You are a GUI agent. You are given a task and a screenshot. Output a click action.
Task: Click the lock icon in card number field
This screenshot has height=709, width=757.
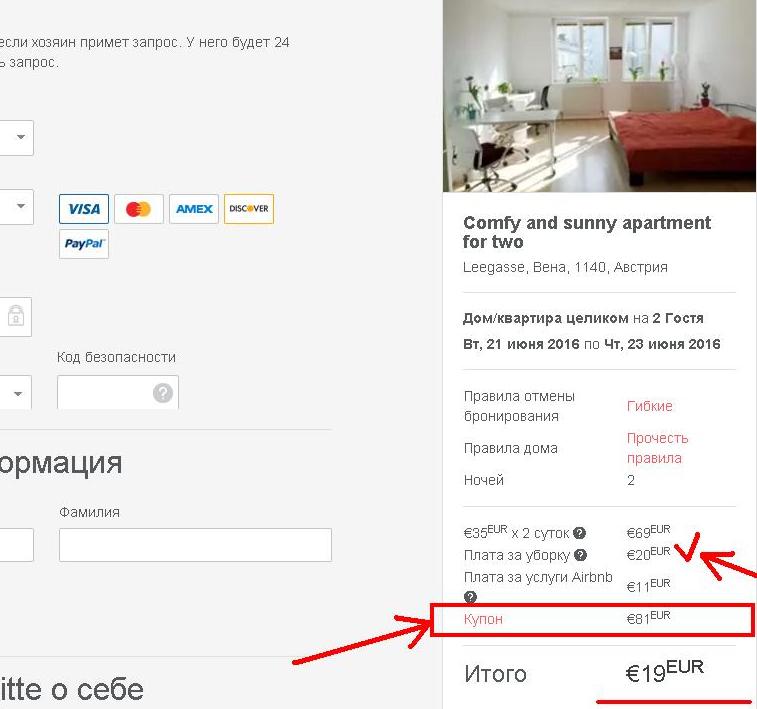(x=16, y=316)
